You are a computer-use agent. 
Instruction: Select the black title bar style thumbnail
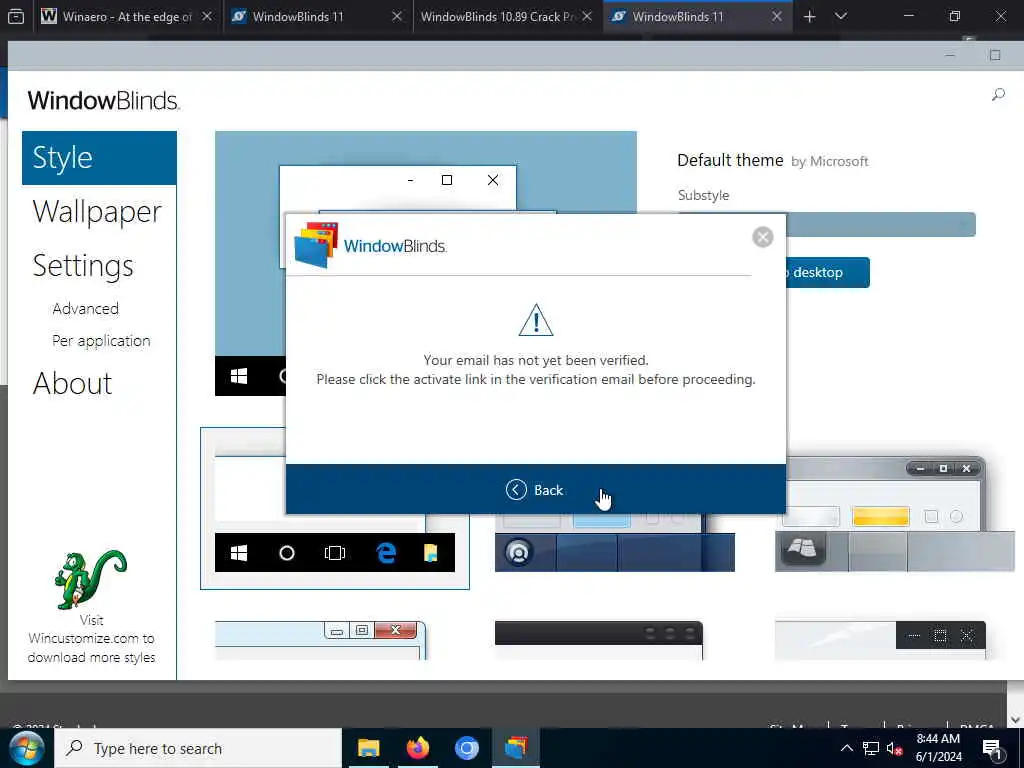(599, 640)
